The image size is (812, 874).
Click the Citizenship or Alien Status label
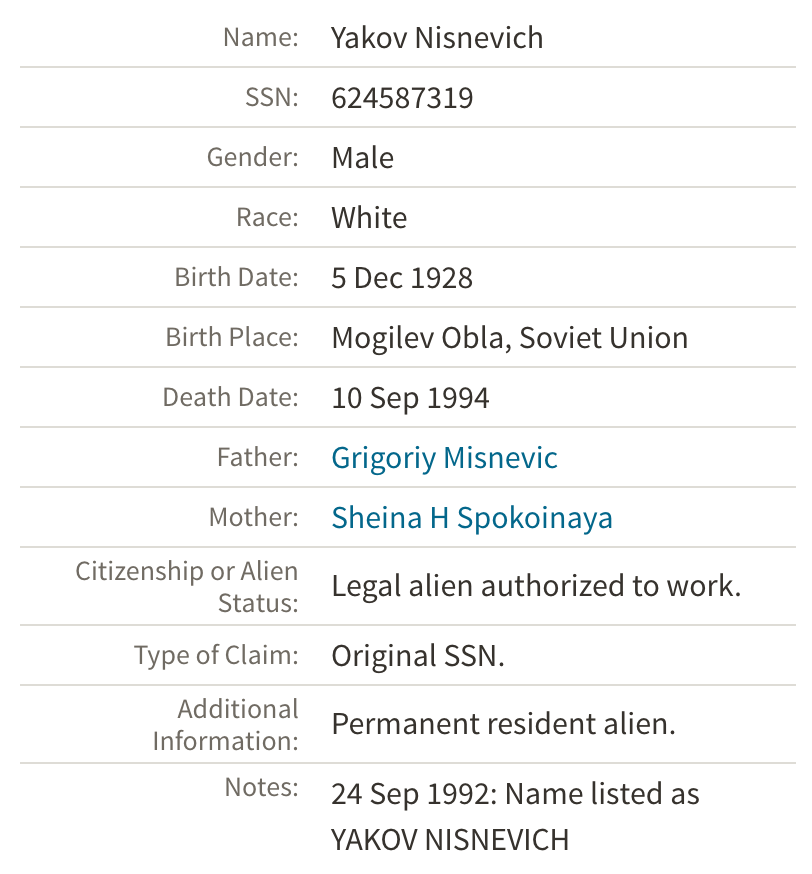click(187, 587)
